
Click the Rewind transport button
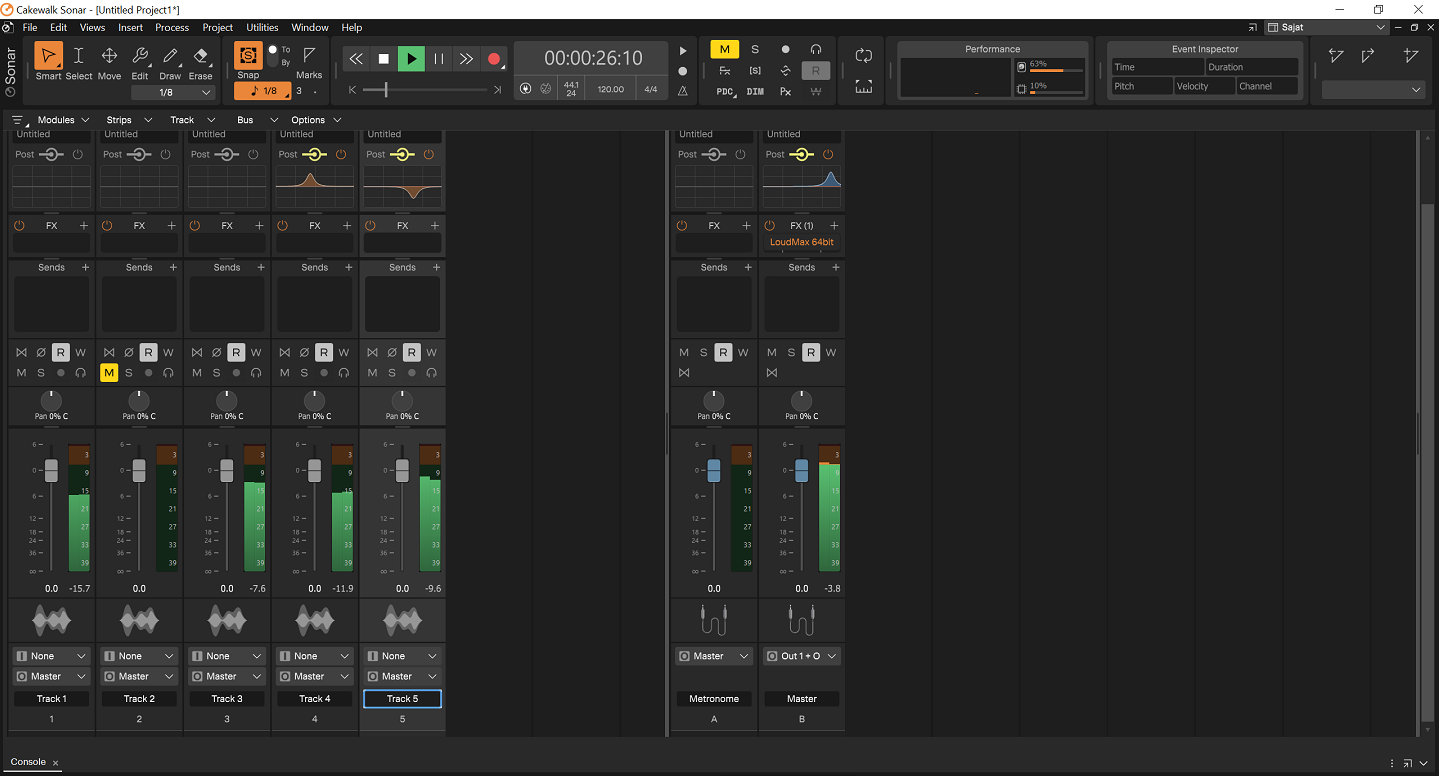tap(356, 59)
